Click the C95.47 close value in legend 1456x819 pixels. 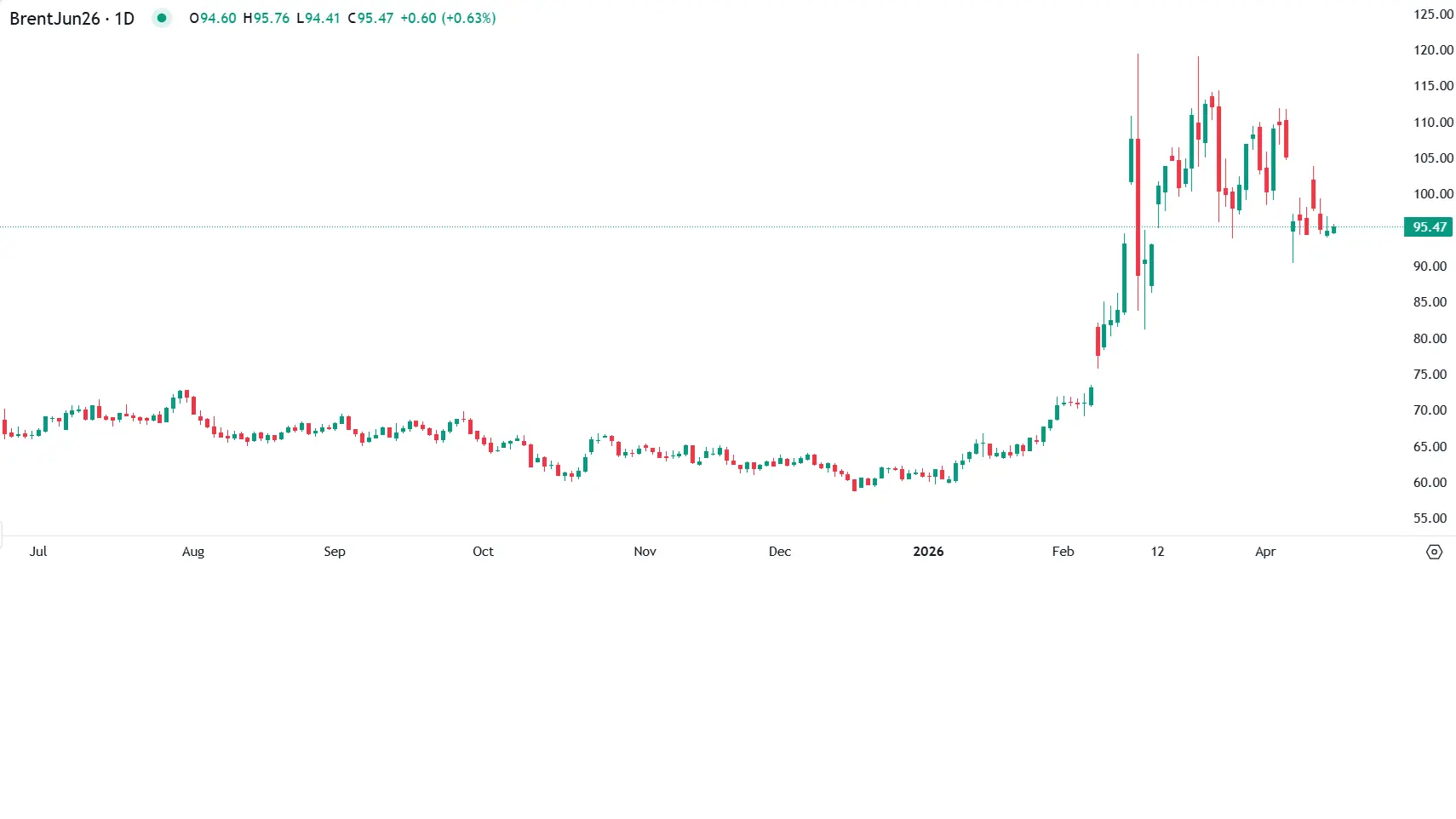[370, 18]
